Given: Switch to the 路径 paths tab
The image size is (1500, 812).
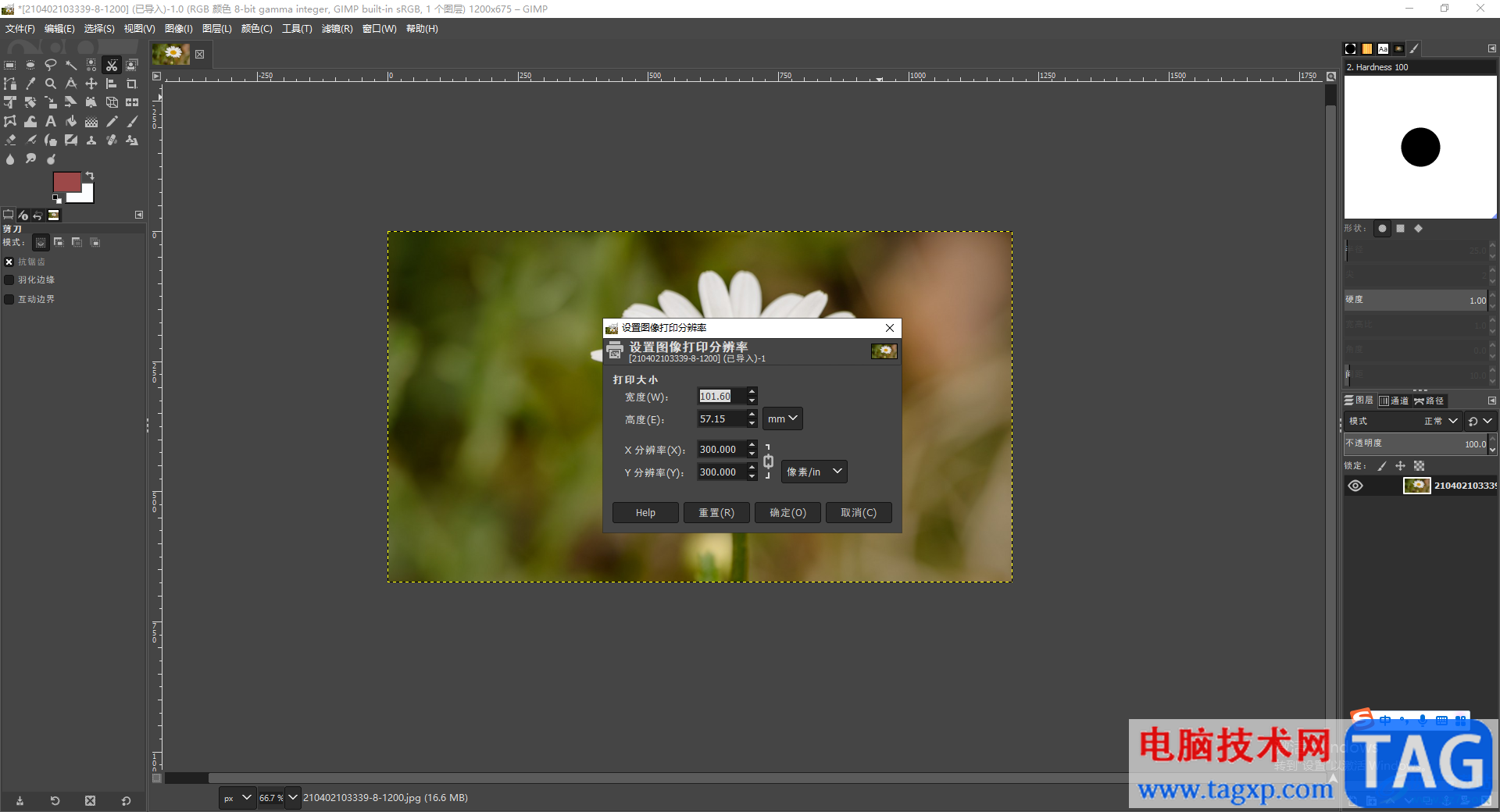Looking at the screenshot, I should 1429,401.
